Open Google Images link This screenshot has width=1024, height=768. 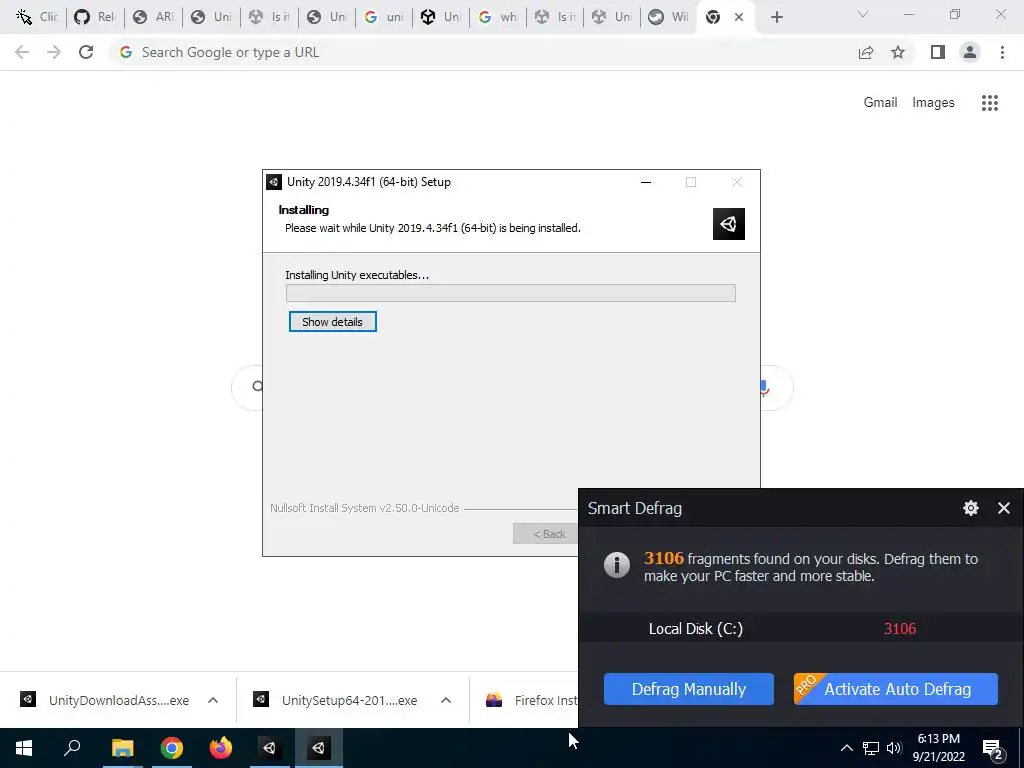tap(933, 103)
